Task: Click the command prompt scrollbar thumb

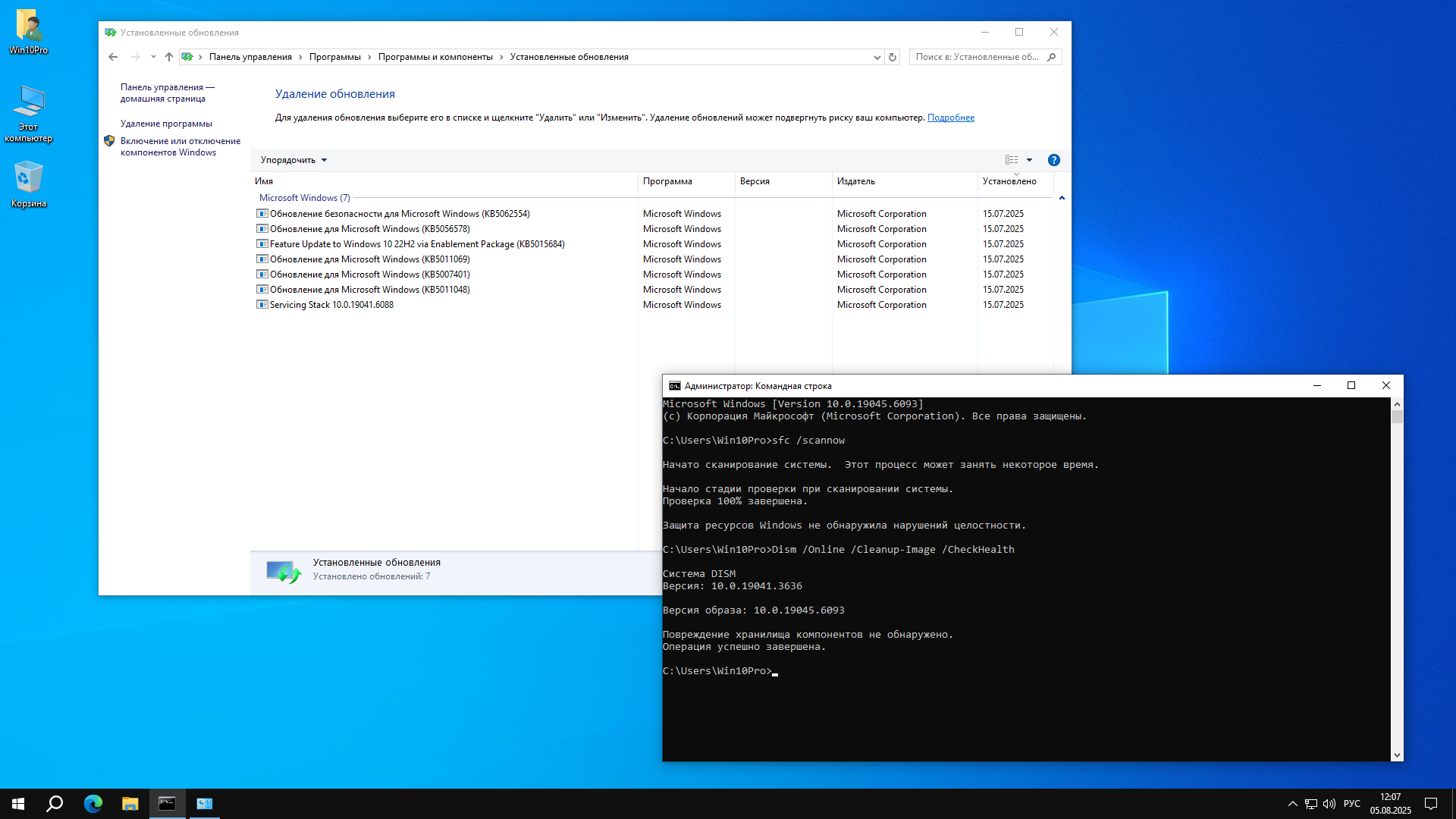Action: 1397,416
